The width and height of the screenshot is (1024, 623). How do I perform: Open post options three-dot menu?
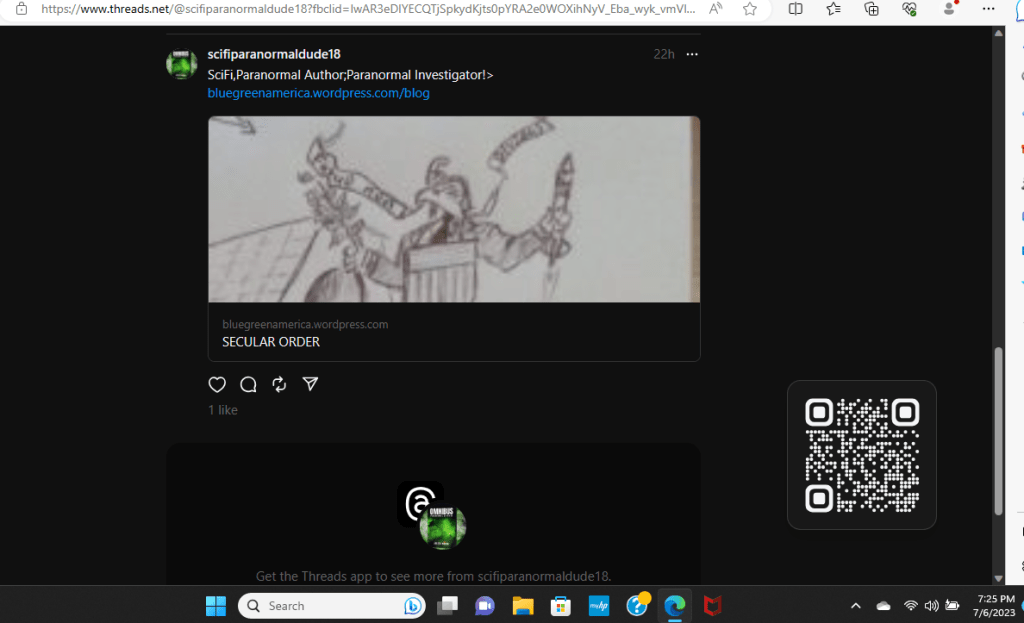(x=692, y=54)
